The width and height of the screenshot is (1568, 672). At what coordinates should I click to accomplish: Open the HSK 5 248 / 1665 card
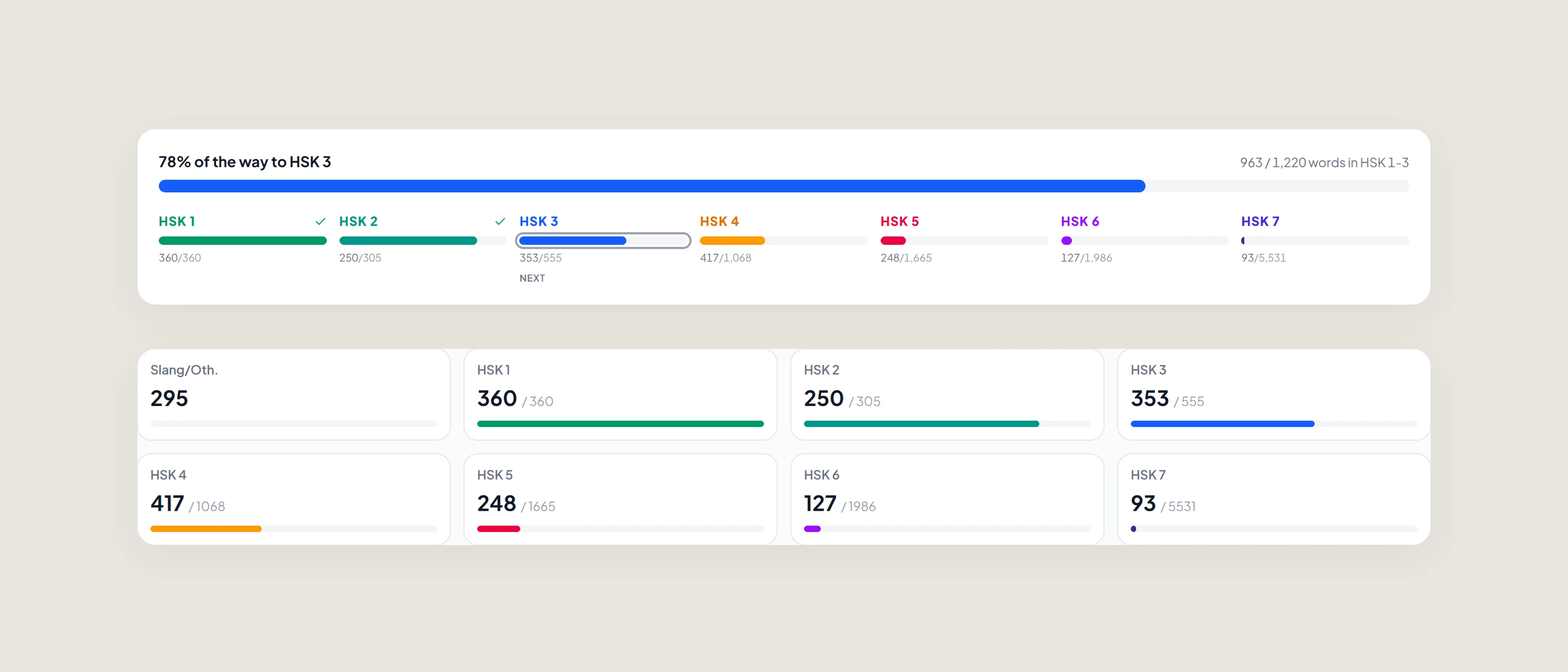tap(620, 499)
